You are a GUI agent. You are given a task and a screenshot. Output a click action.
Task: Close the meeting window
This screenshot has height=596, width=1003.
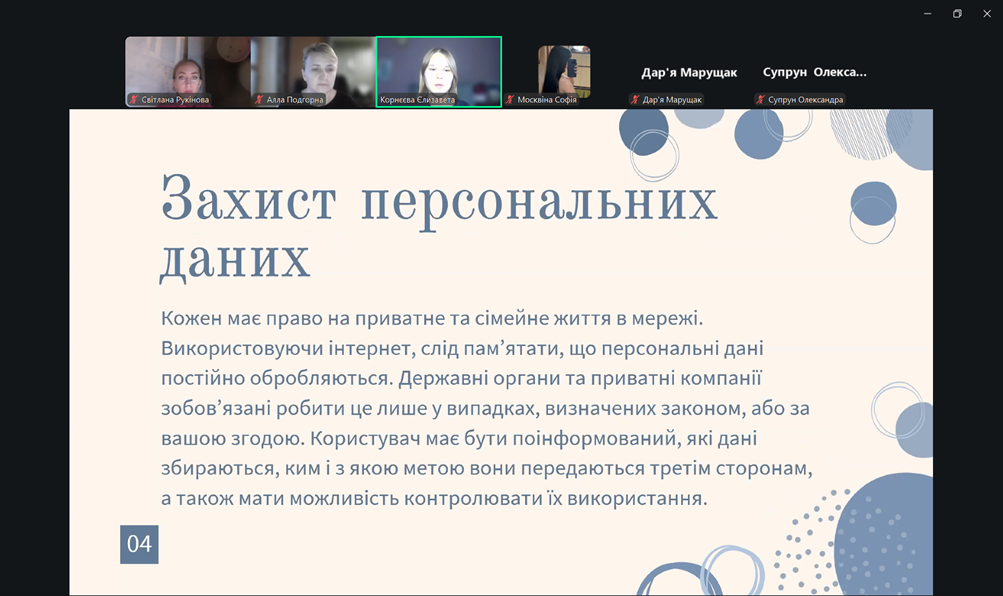pos(985,14)
